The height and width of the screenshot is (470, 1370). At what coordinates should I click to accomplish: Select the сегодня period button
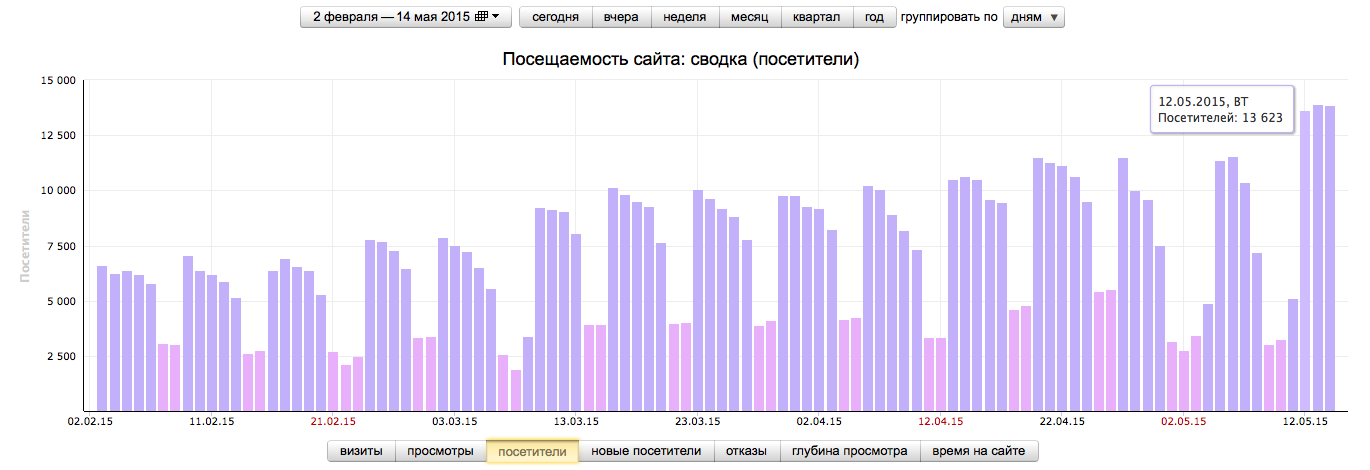pyautogui.click(x=556, y=17)
